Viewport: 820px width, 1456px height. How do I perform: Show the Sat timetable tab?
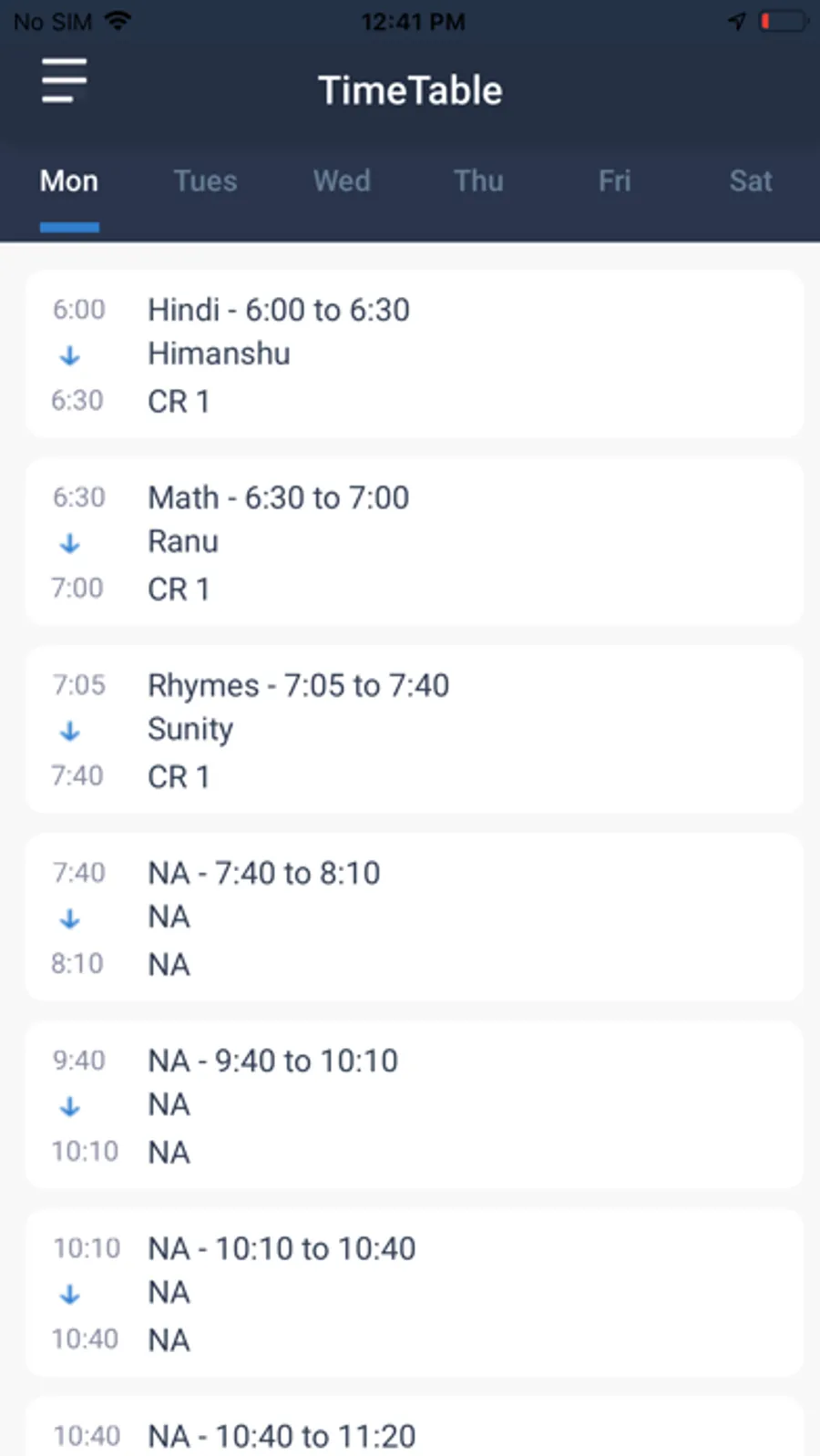tap(751, 181)
